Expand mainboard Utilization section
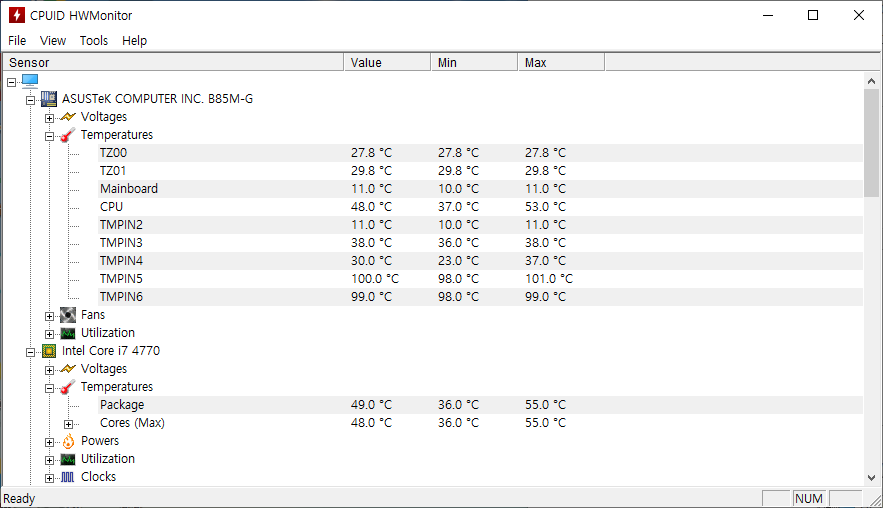The image size is (883, 508). (50, 334)
